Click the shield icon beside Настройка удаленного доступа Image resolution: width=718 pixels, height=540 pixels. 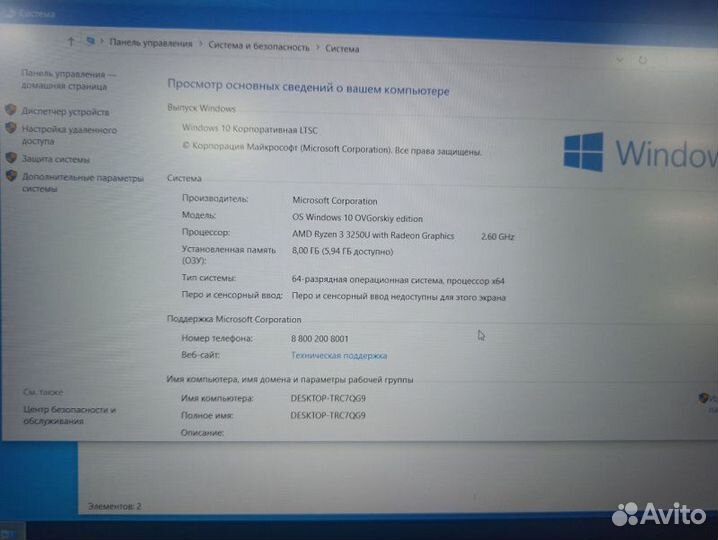point(11,128)
